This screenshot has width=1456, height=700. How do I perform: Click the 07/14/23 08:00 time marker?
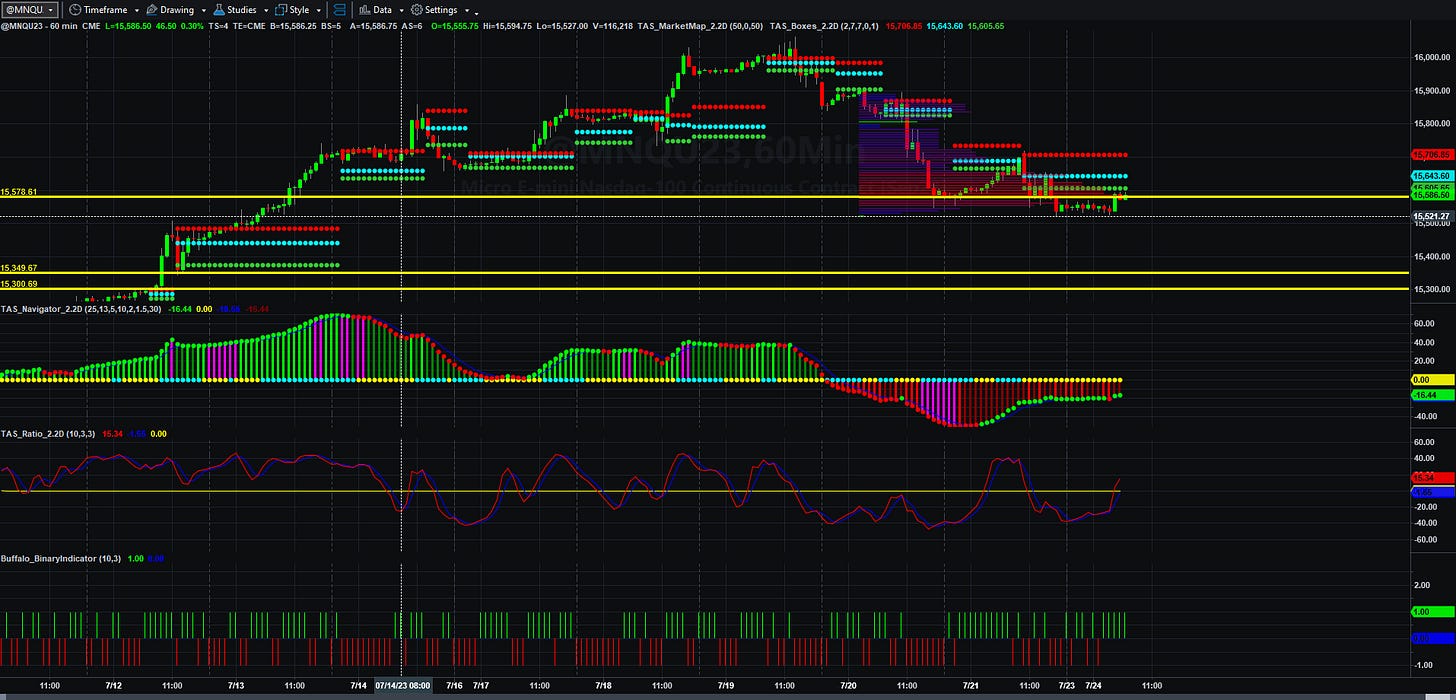(402, 686)
